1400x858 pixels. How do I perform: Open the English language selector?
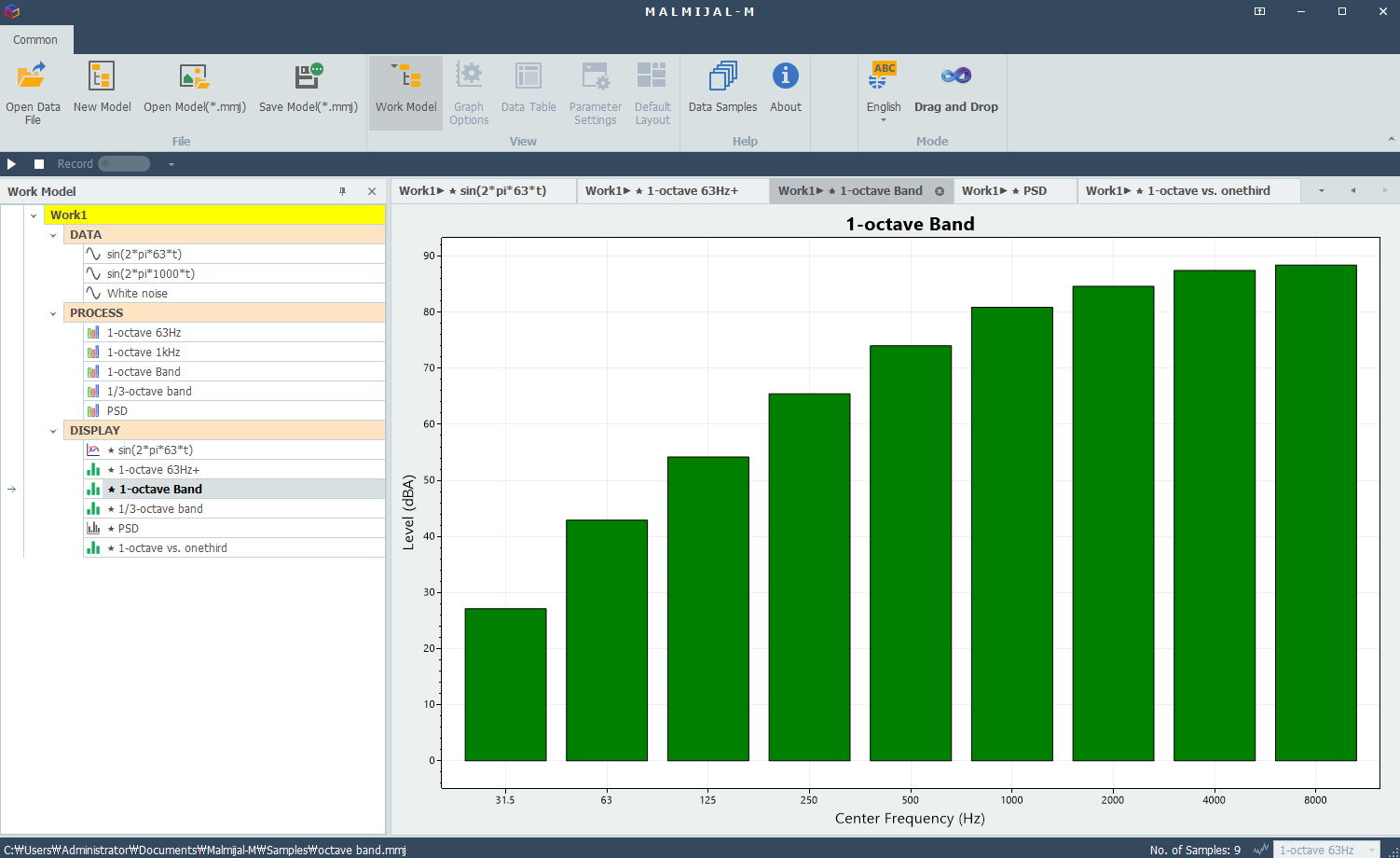(x=884, y=92)
